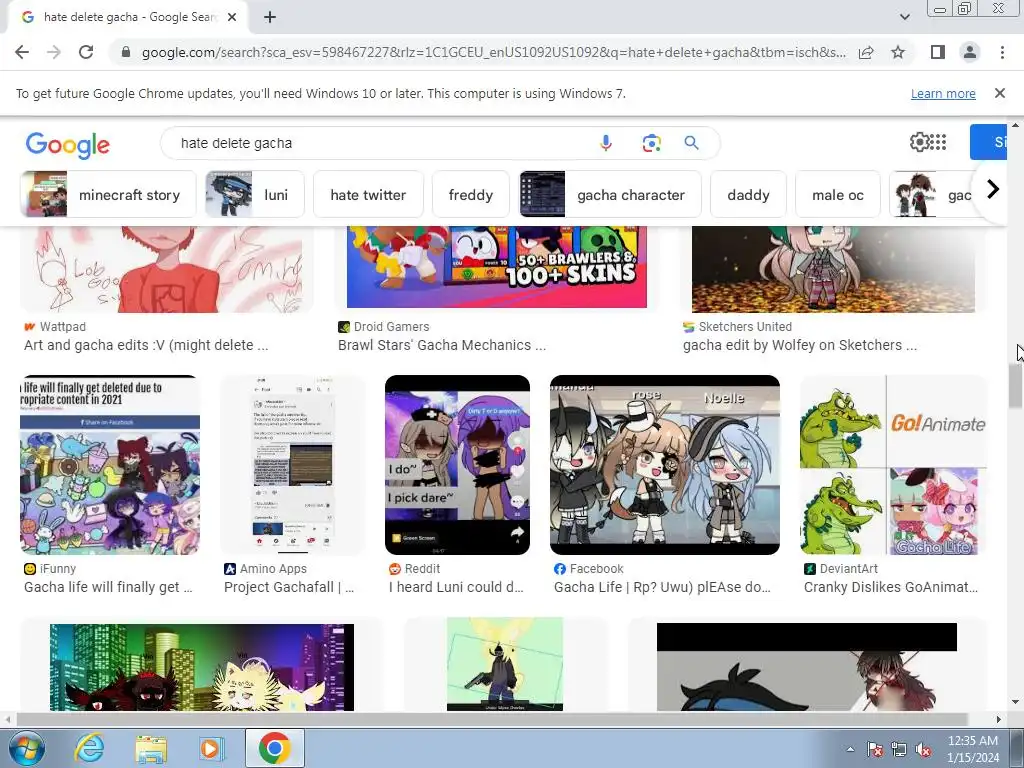1024x768 pixels.
Task: Search by voice microphone icon
Action: pos(605,143)
